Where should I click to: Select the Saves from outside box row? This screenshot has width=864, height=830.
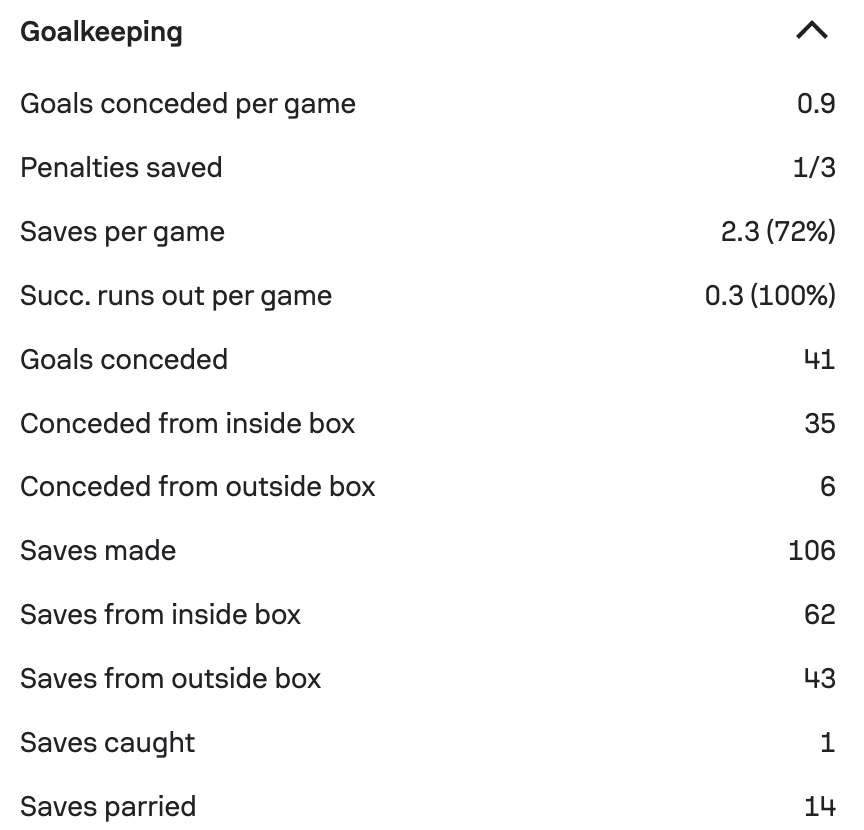click(428, 678)
